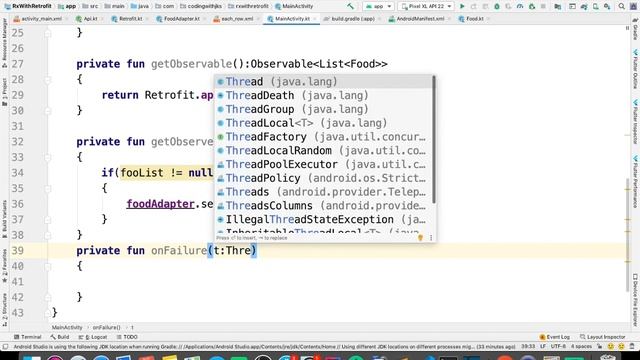The height and width of the screenshot is (360, 640).
Task: Open the SDK Manager icon
Action: pyautogui.click(x=607, y=7)
